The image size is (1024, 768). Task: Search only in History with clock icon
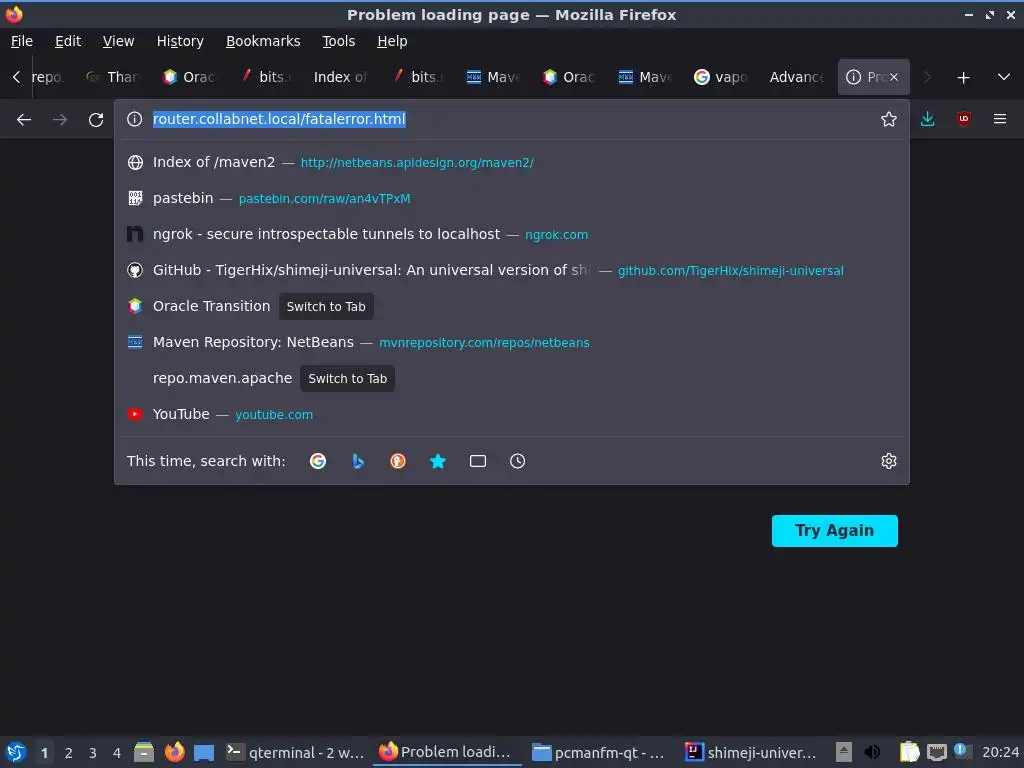tap(517, 461)
